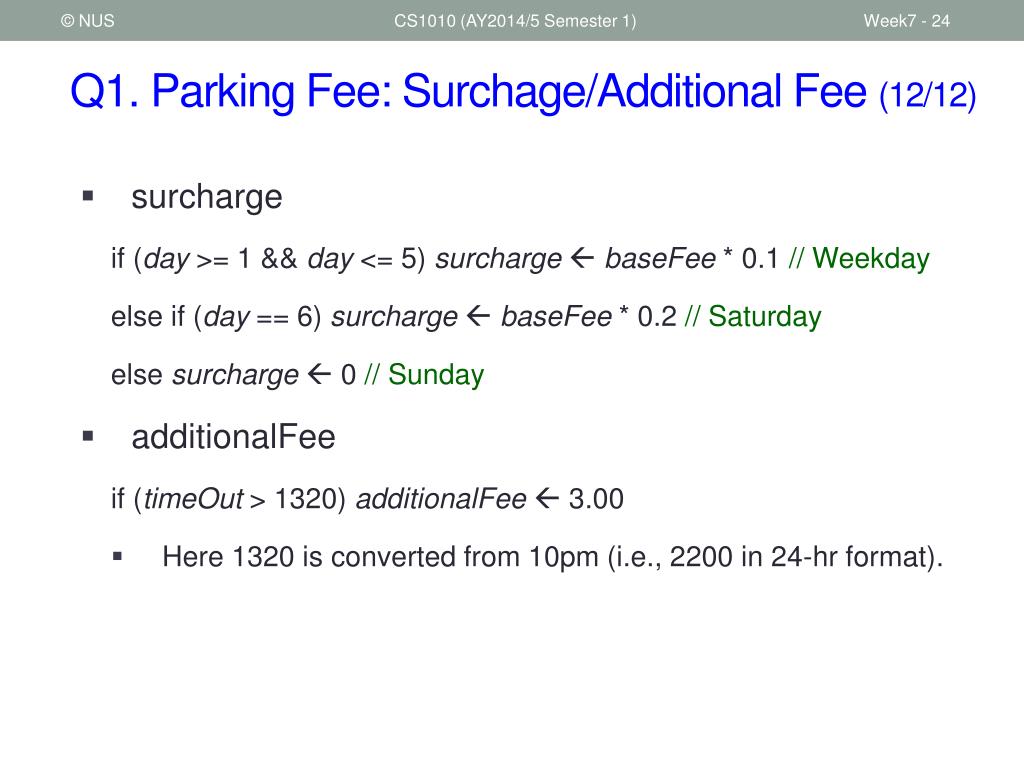Click the // Saturday green comment
The height and width of the screenshot is (768, 1024).
click(752, 317)
